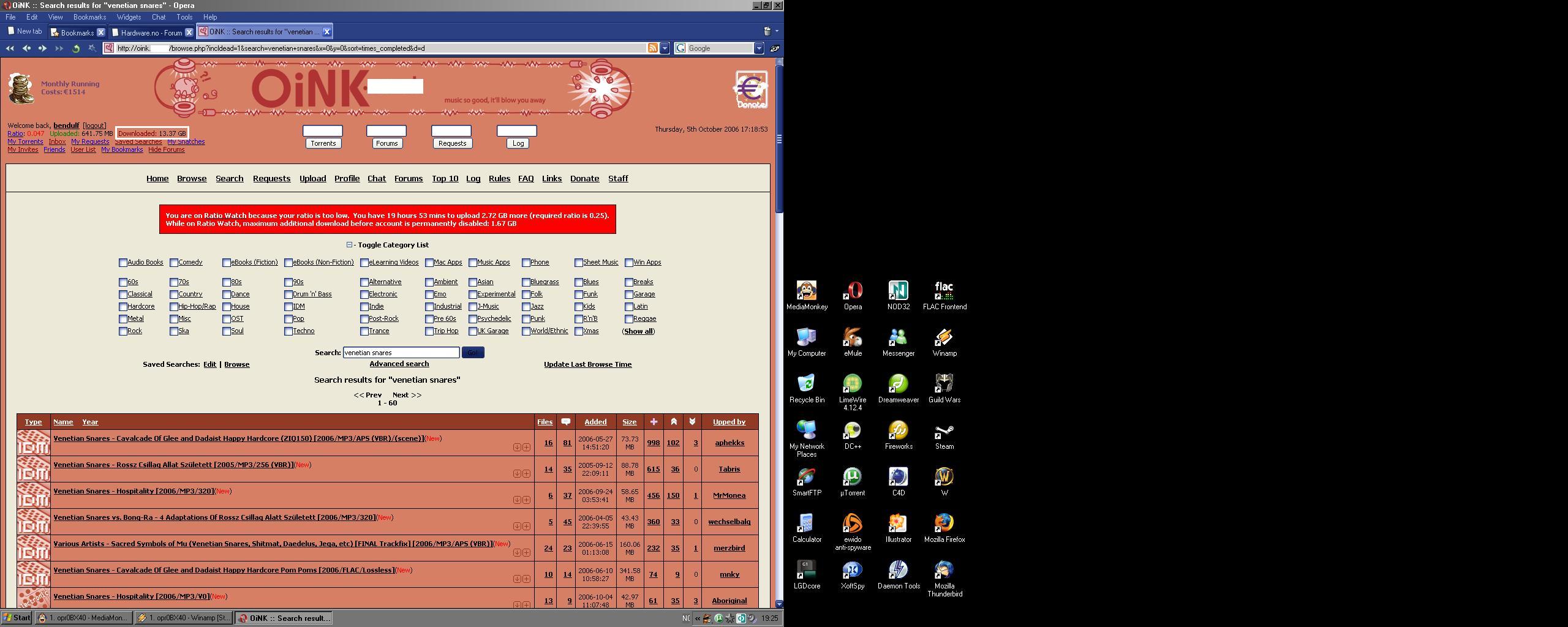This screenshot has height=627, width=1568.
Task: Click the Windows Start button
Action: [x=17, y=618]
